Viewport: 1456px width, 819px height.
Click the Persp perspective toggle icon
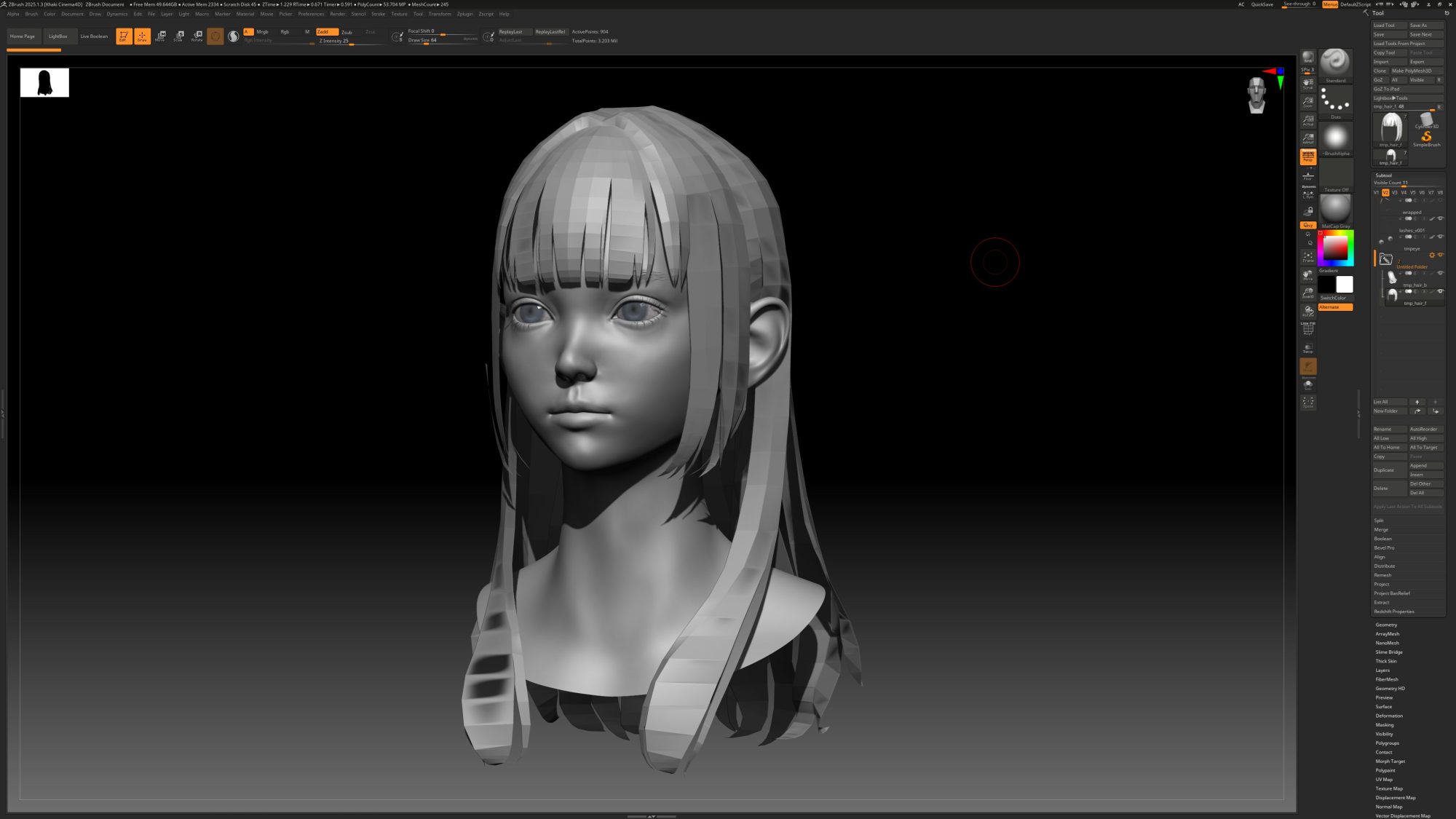[x=1307, y=157]
